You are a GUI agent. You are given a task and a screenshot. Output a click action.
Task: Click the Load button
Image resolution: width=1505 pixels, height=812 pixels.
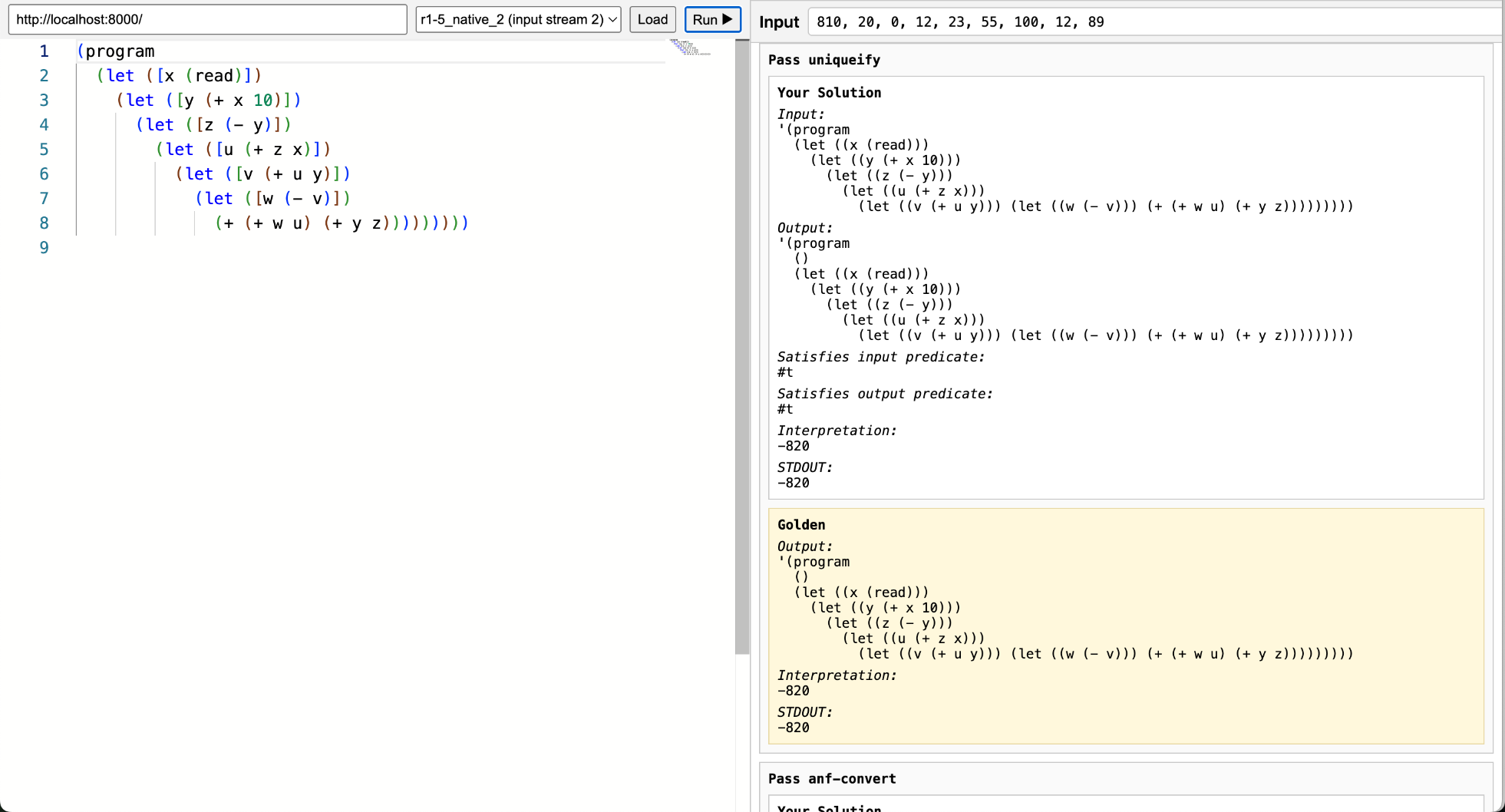[652, 19]
